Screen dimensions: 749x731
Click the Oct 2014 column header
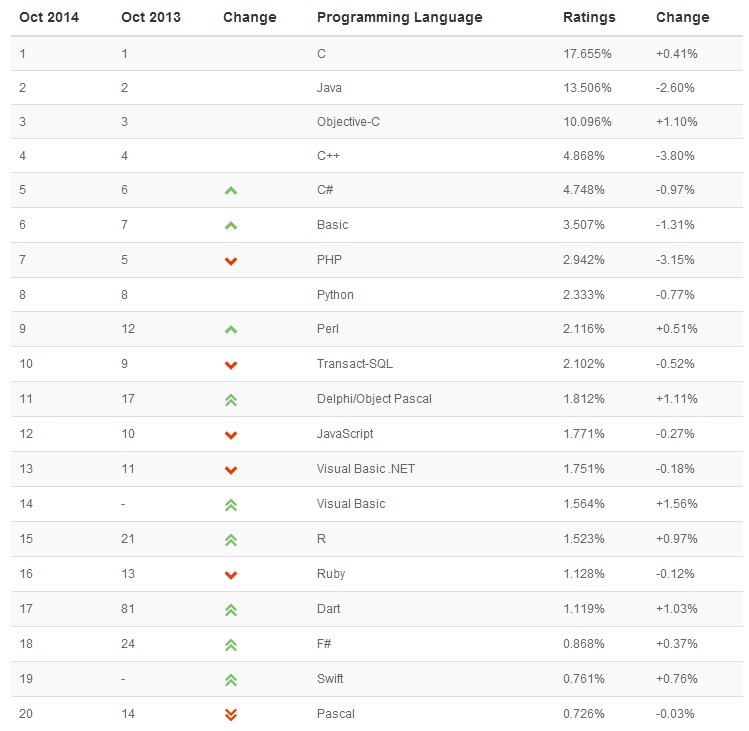49,17
